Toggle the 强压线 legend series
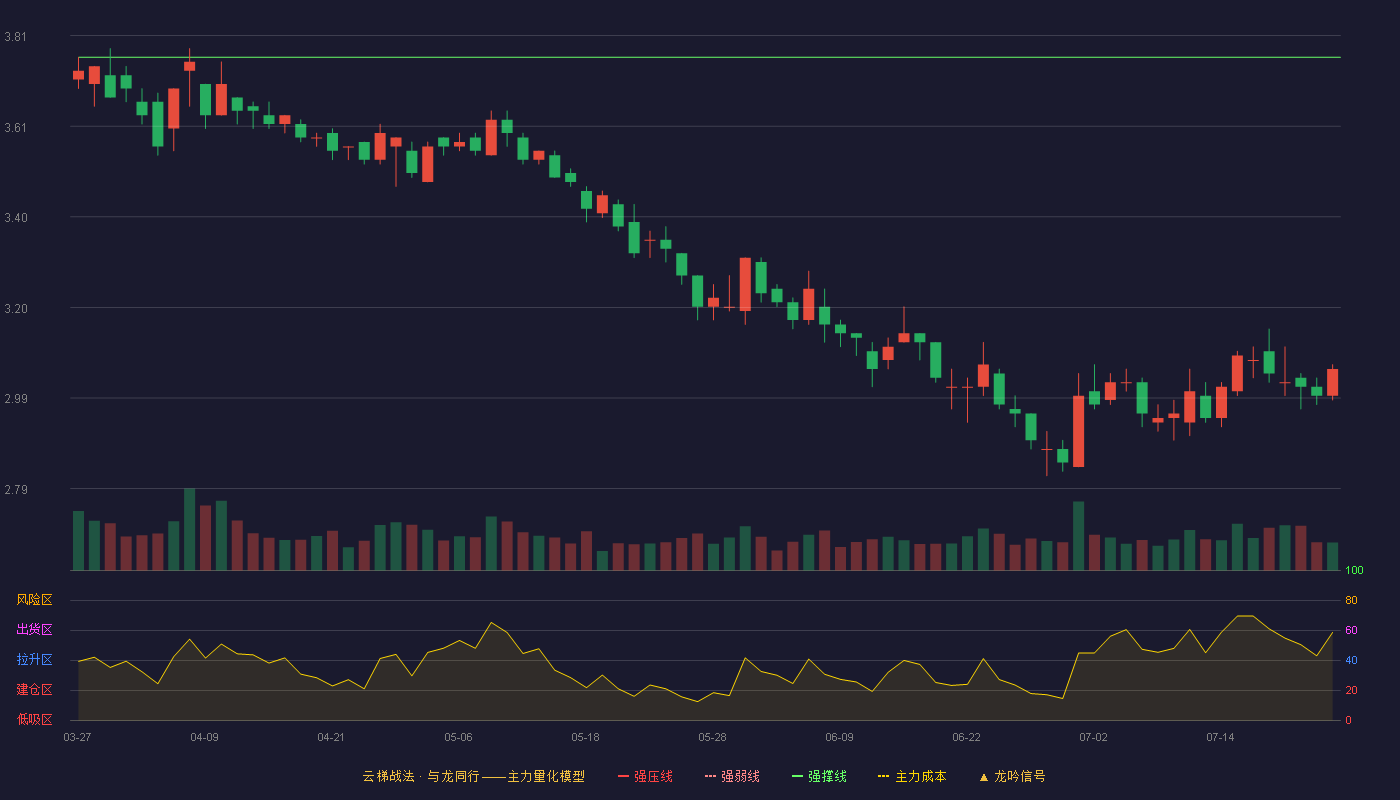The height and width of the screenshot is (800, 1400). 645,776
